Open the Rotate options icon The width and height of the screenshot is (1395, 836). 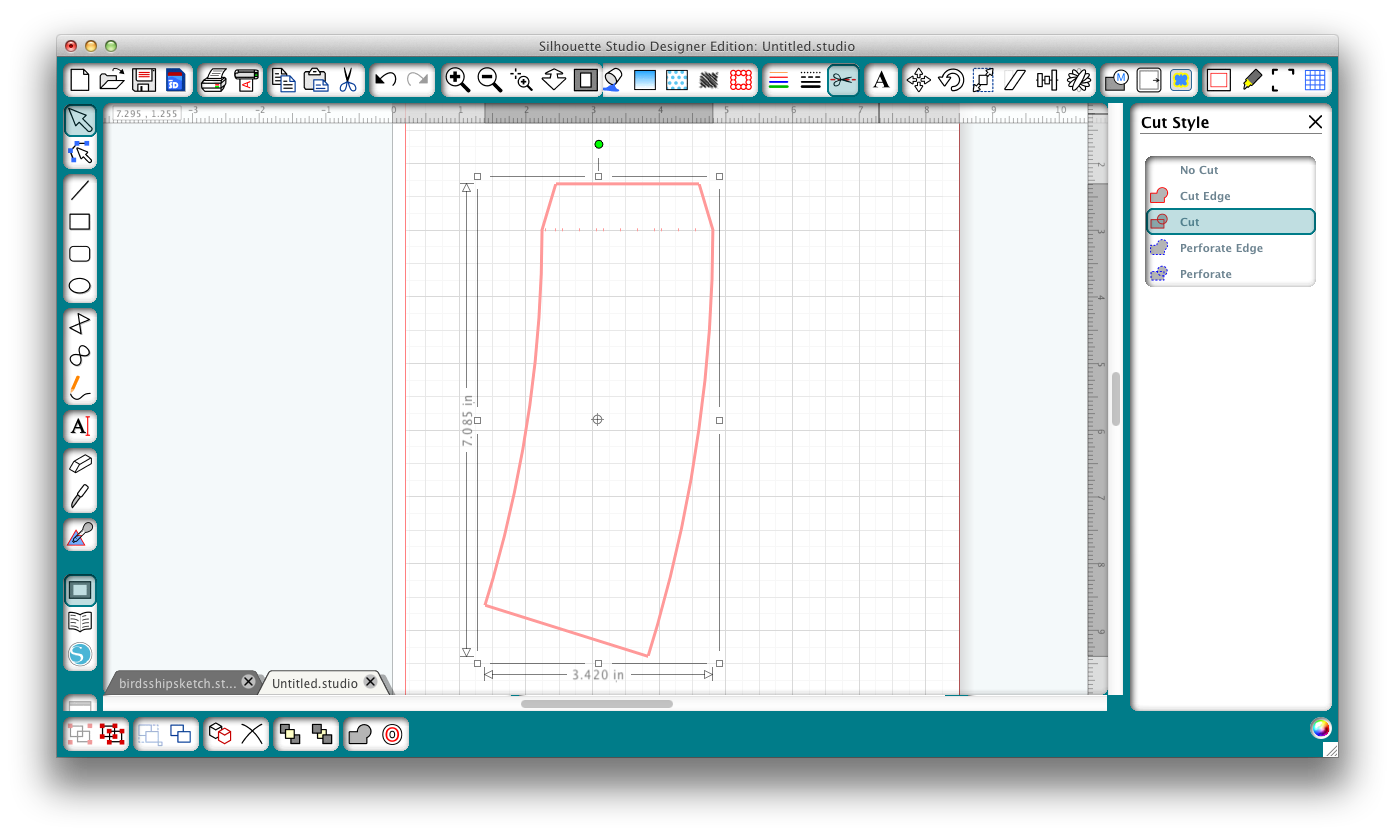[x=949, y=80]
